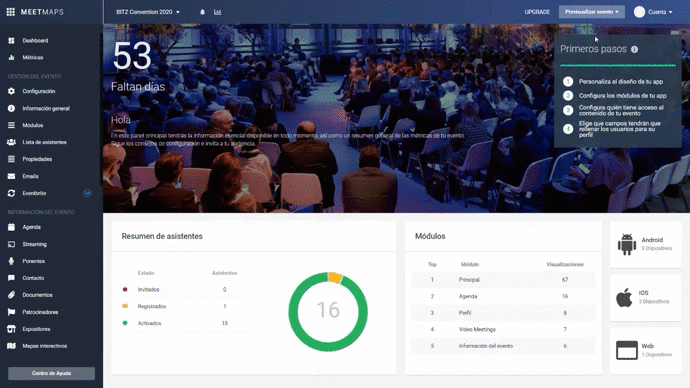Click the UPGRADE link
The height and width of the screenshot is (388, 690).
tap(537, 12)
